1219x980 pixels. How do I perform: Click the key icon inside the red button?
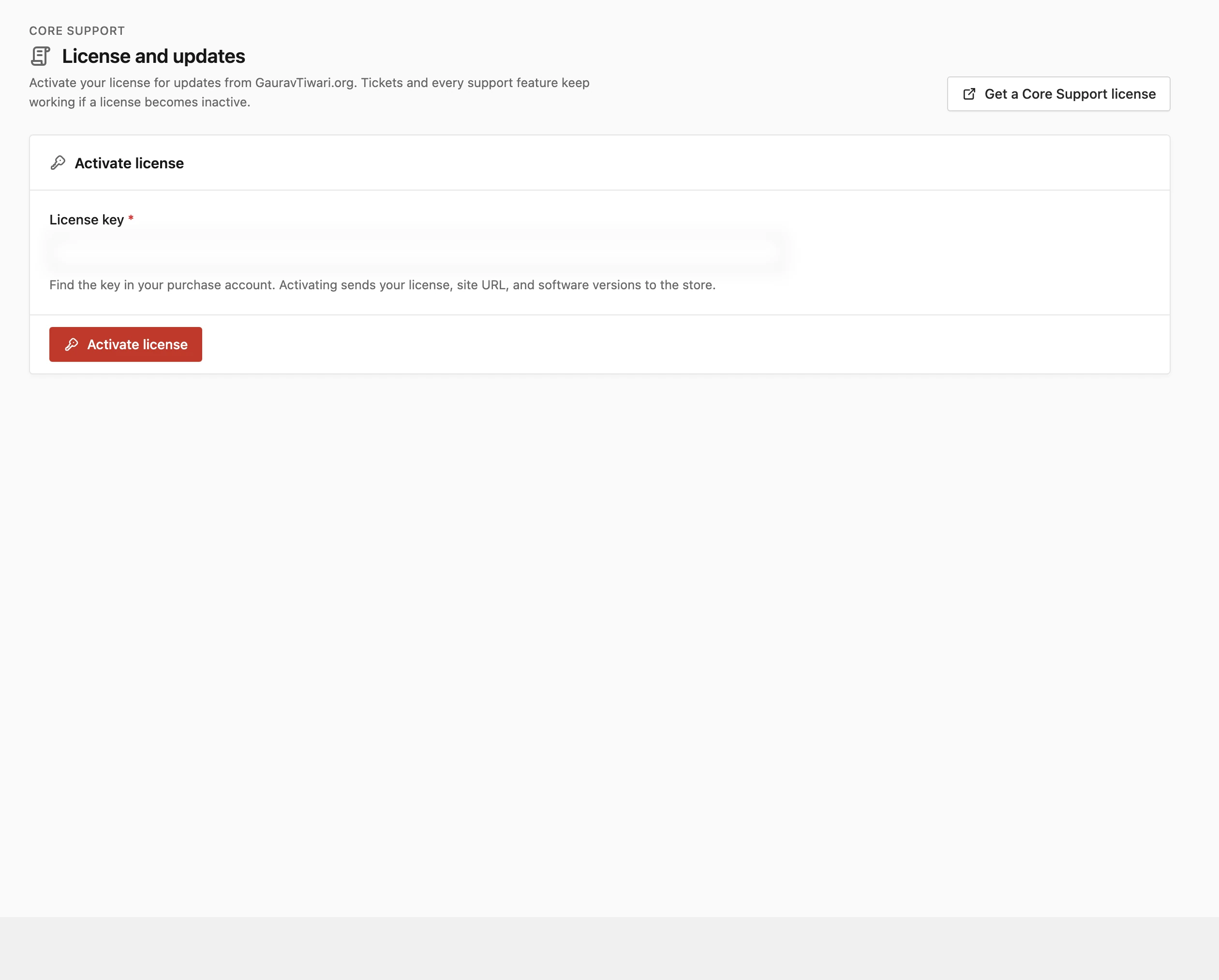(72, 344)
